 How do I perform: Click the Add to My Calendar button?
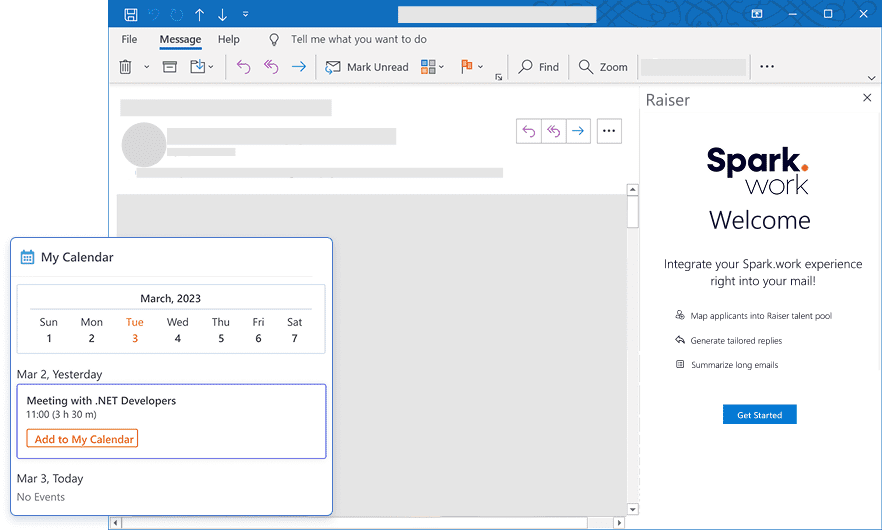click(82, 439)
